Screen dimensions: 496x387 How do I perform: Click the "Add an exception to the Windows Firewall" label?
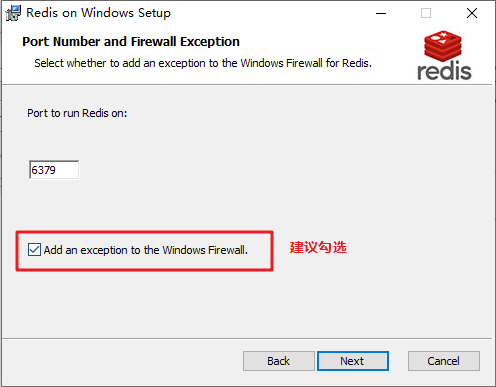click(146, 250)
